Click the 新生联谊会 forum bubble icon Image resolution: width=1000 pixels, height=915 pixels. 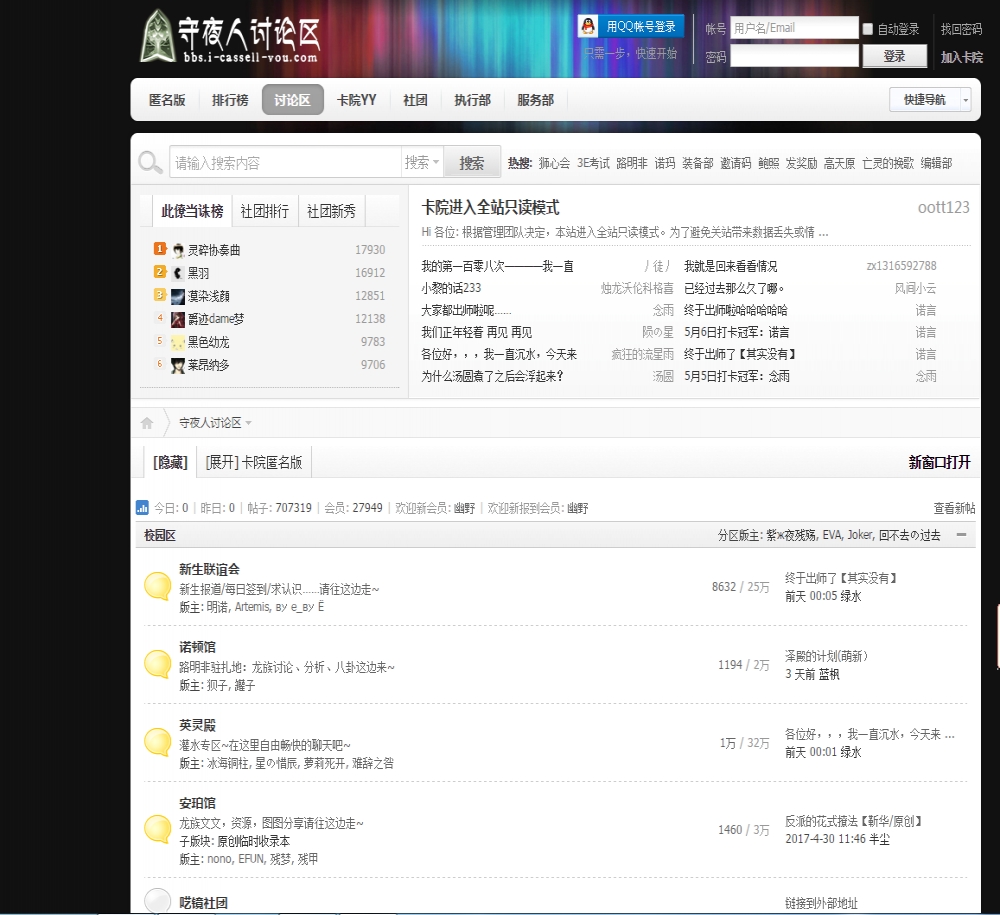click(x=158, y=586)
